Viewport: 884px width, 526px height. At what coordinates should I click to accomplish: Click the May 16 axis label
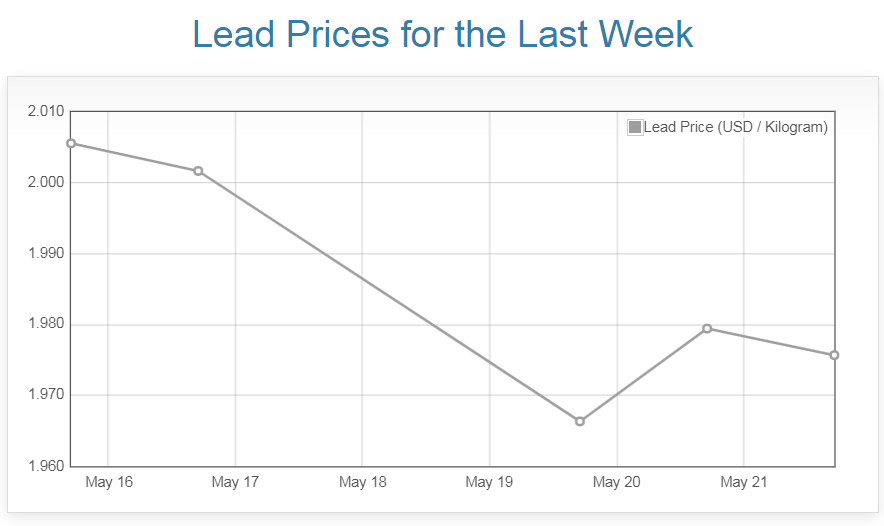pos(109,482)
